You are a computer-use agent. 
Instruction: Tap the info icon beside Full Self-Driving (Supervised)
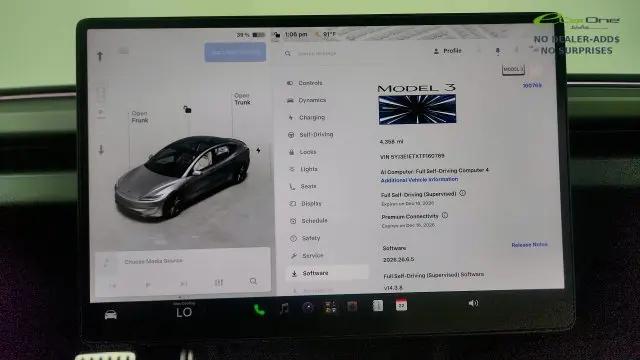[462, 193]
